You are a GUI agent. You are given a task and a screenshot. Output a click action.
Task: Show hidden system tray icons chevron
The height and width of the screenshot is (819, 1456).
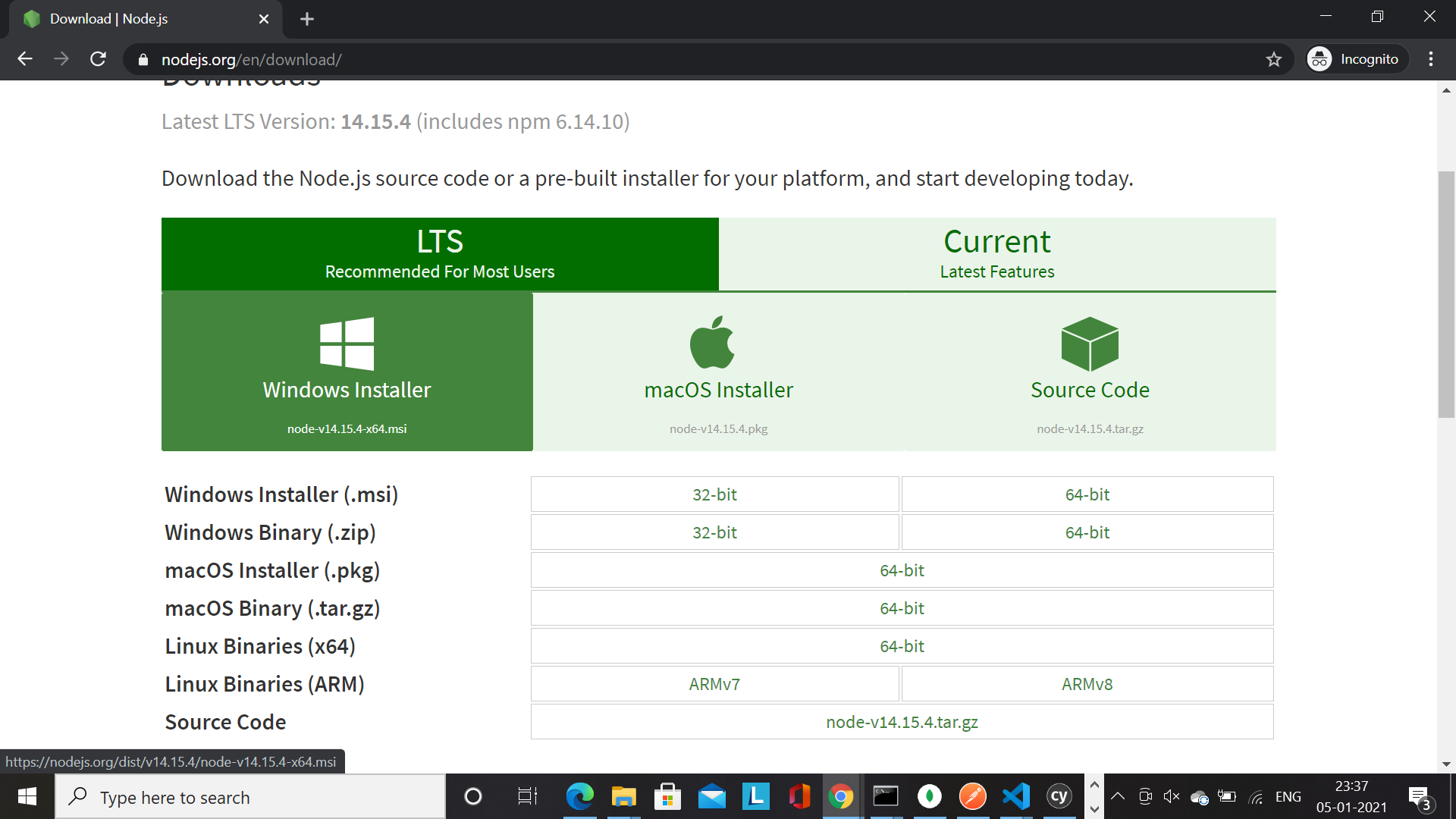1118,796
